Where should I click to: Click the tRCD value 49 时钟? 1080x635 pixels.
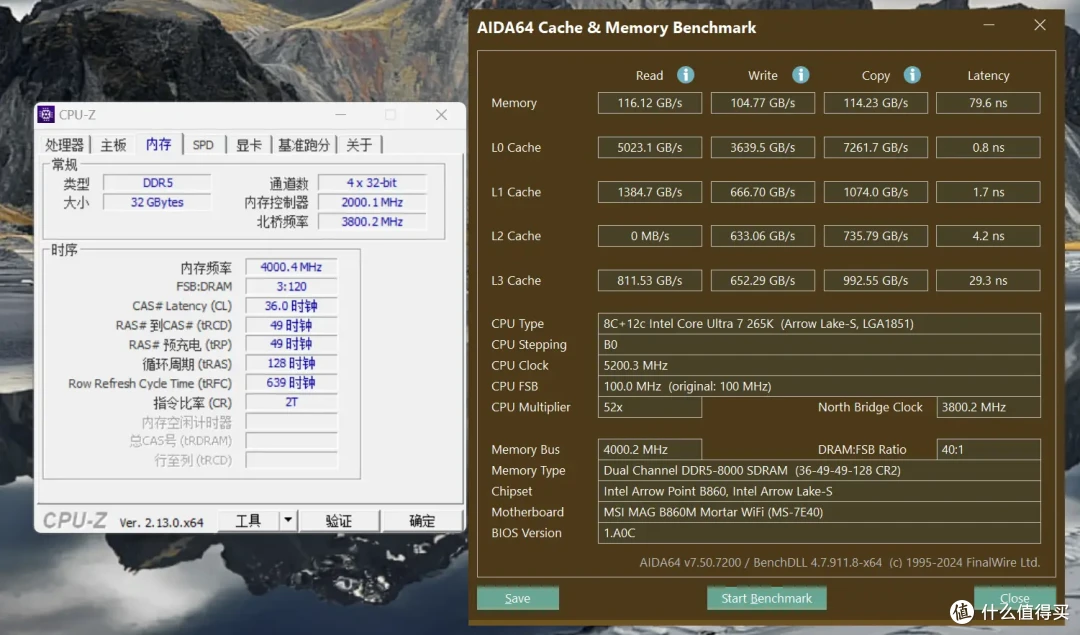(291, 325)
